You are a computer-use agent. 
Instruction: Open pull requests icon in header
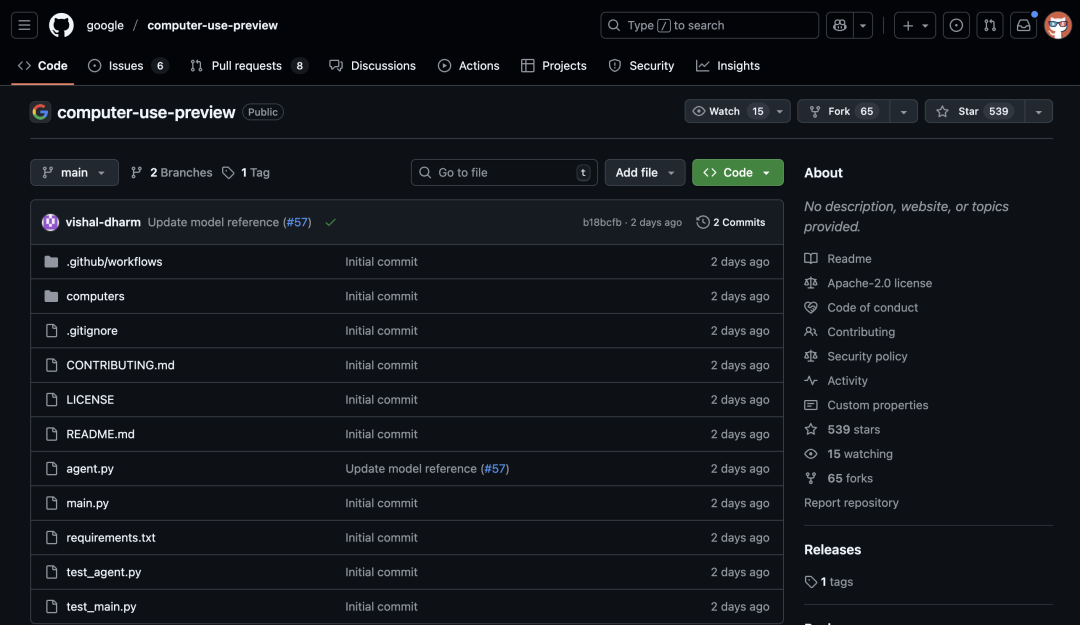coord(989,25)
